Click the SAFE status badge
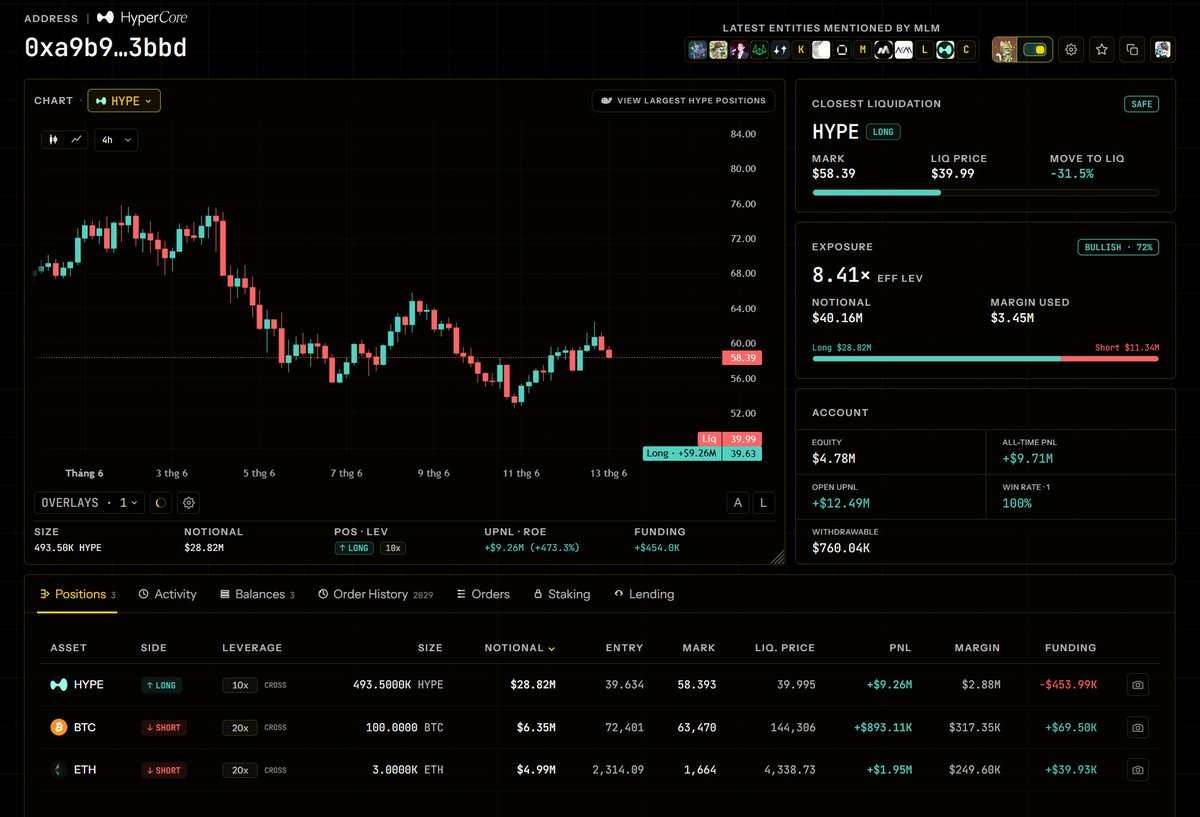Viewport: 1200px width, 817px height. coord(1141,104)
